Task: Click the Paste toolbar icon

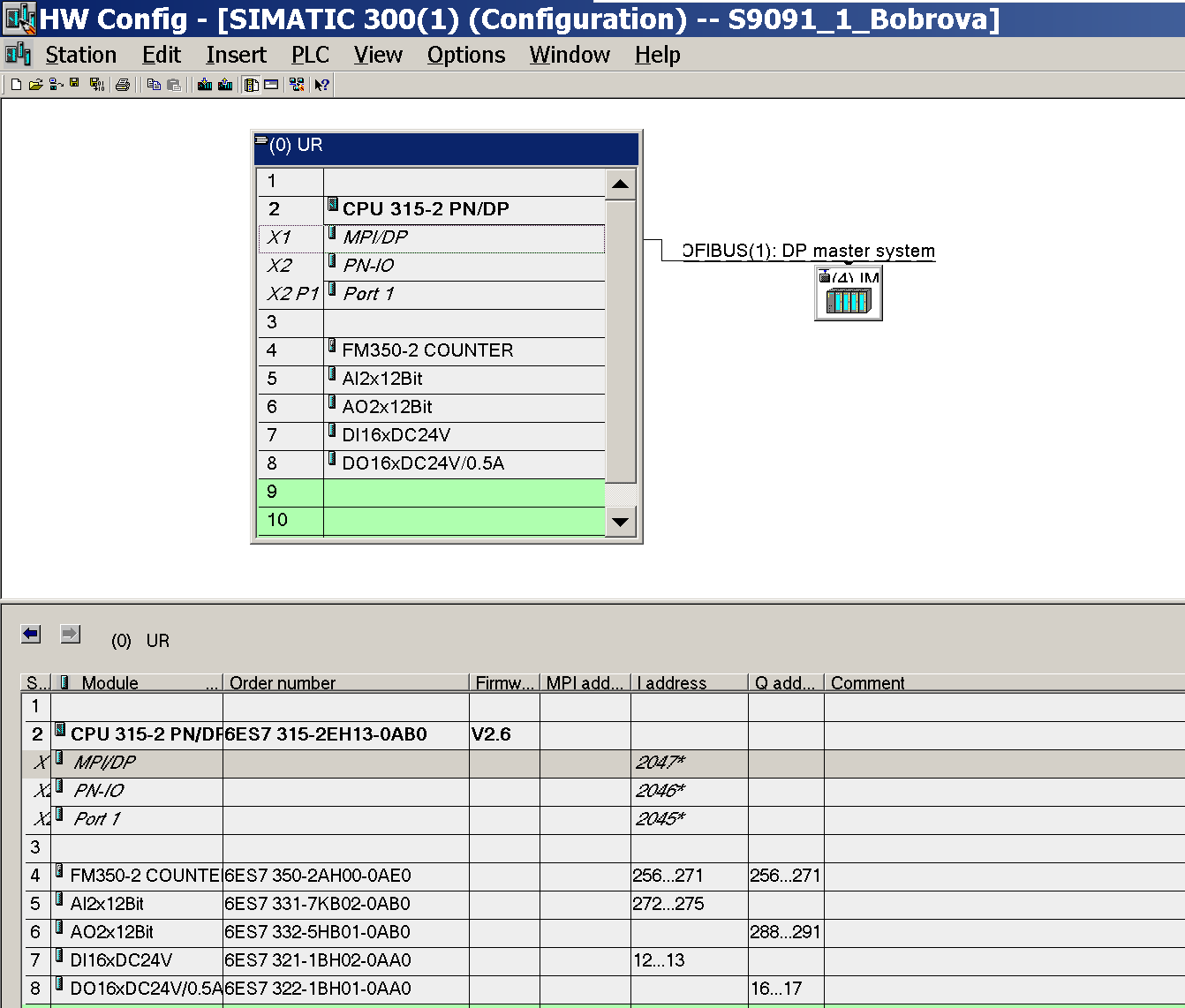Action: tap(174, 85)
